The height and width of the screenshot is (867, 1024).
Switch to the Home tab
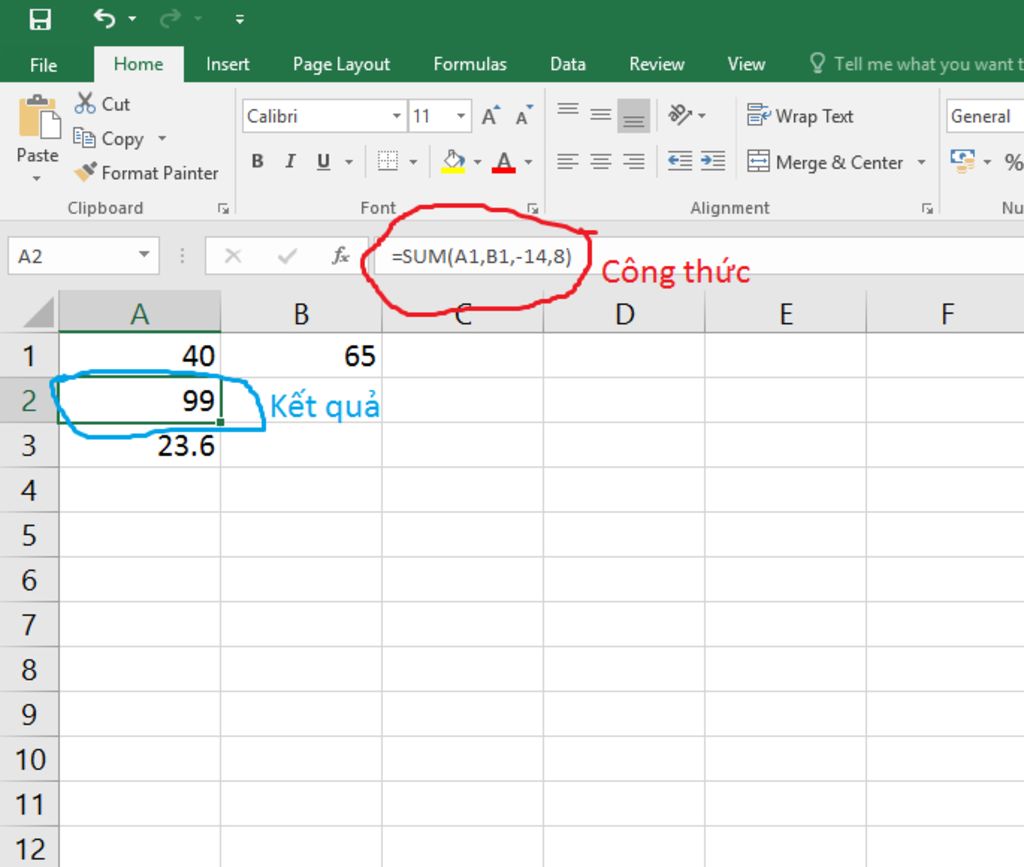[x=138, y=64]
